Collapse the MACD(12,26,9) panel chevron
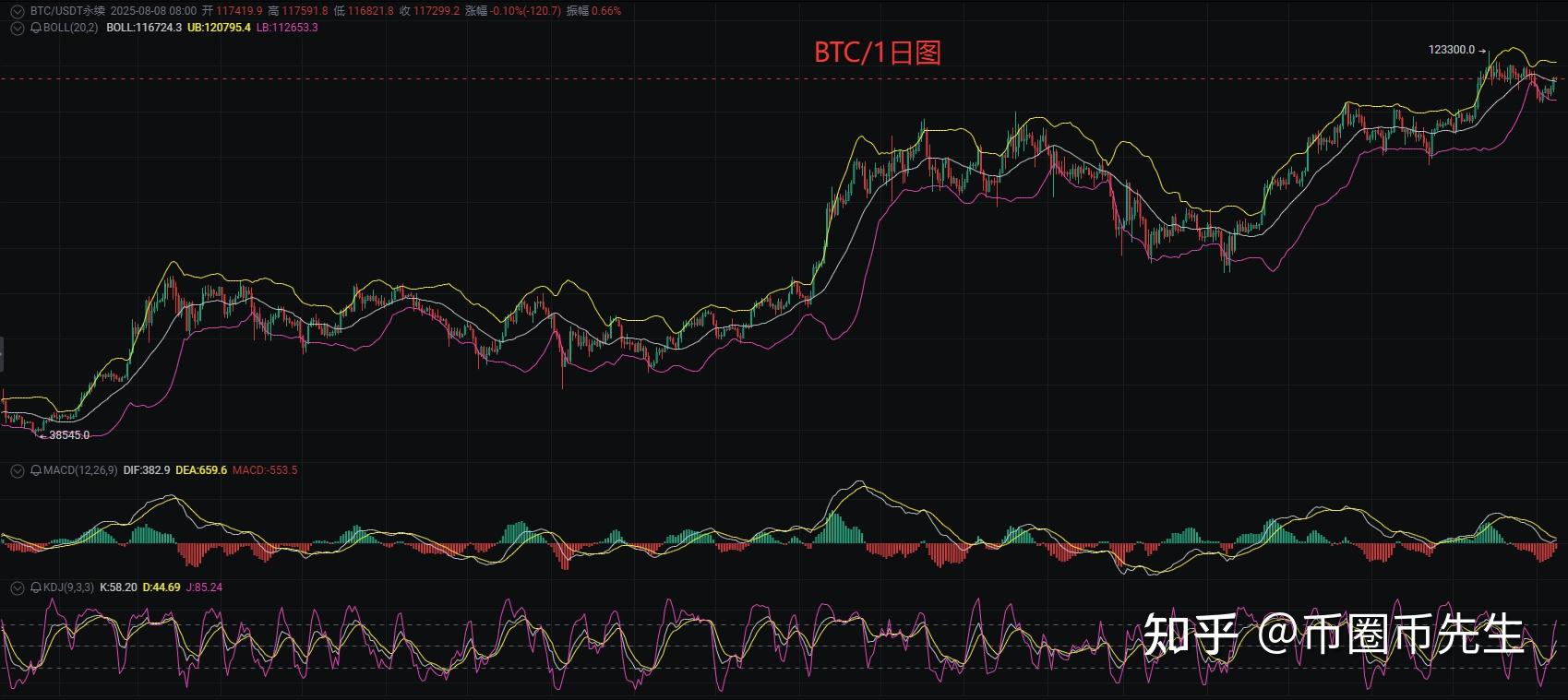1568x700 pixels. click(17, 470)
